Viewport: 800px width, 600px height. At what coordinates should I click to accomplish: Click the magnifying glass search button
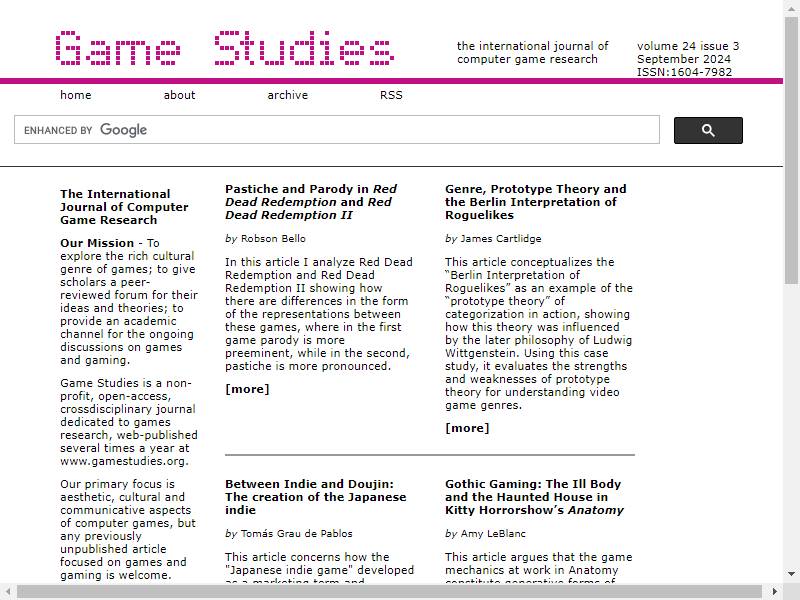[708, 131]
